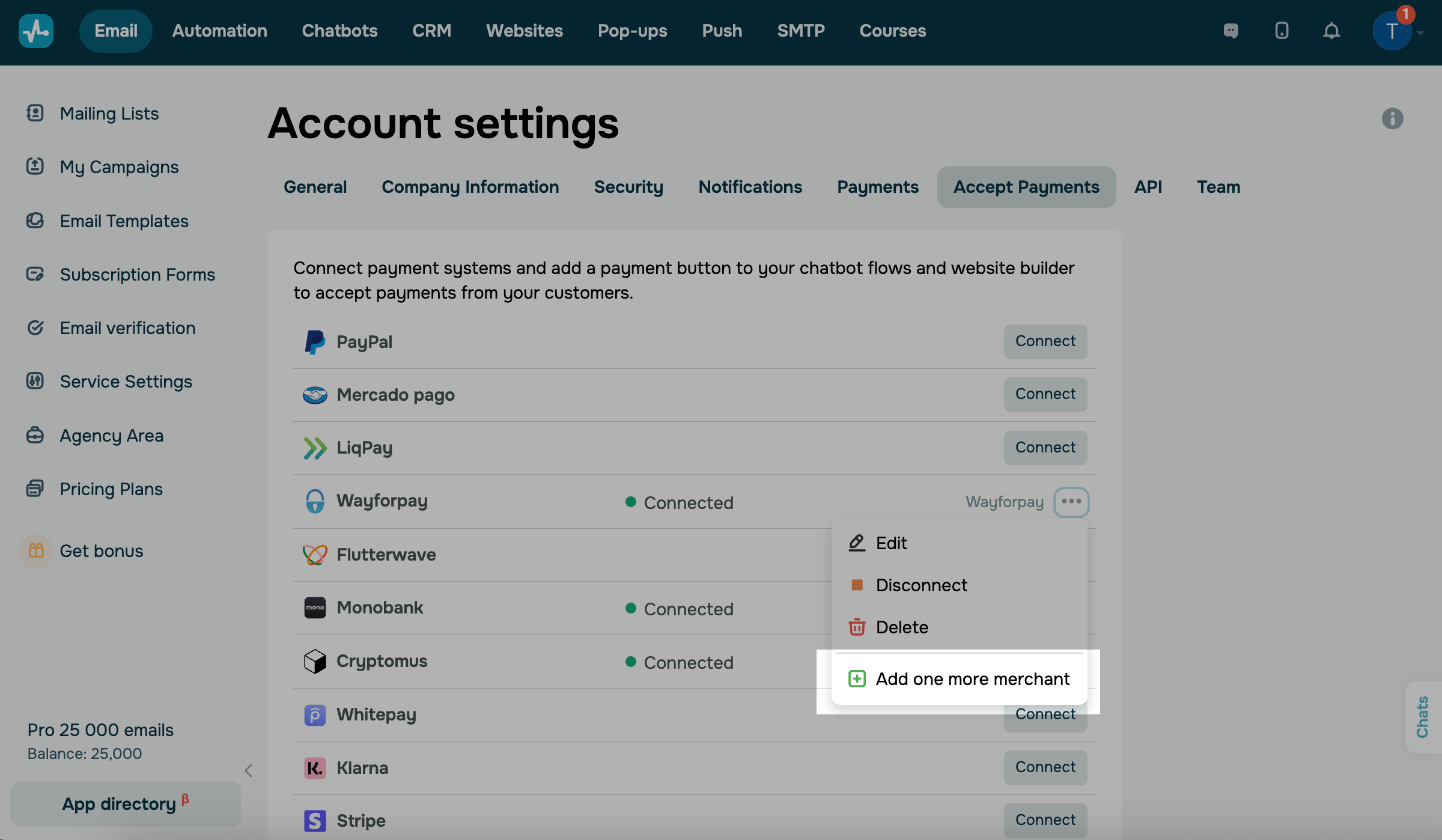Screen dimensions: 1442x840
Task: Collapse the left sidebar with chevron
Action: click(248, 770)
